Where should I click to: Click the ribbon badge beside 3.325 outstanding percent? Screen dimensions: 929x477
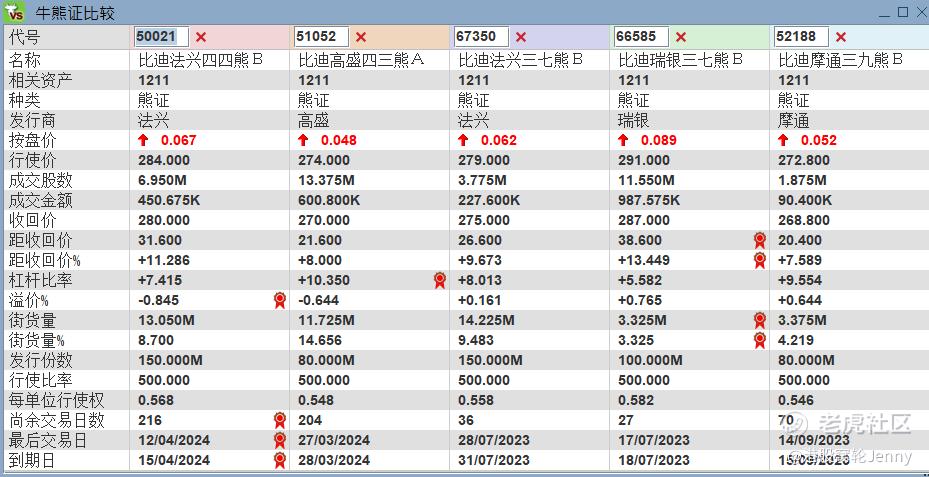[x=760, y=340]
